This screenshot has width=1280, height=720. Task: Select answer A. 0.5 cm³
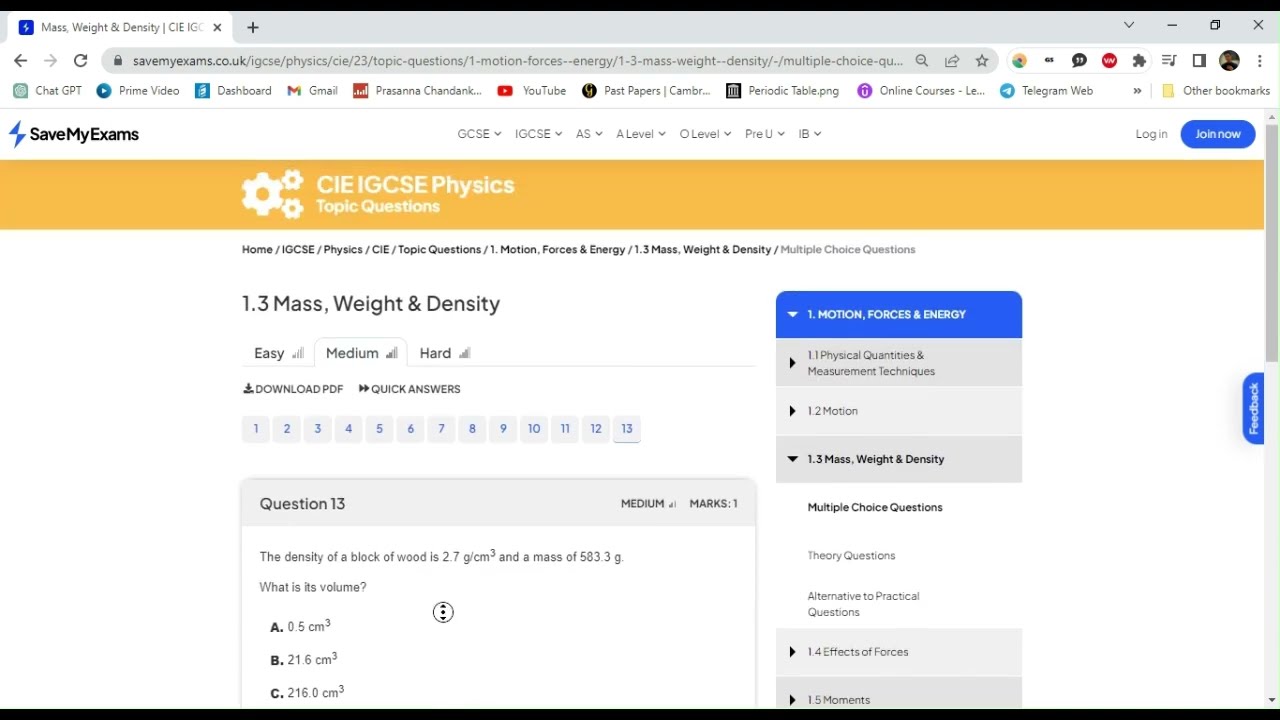pos(300,626)
